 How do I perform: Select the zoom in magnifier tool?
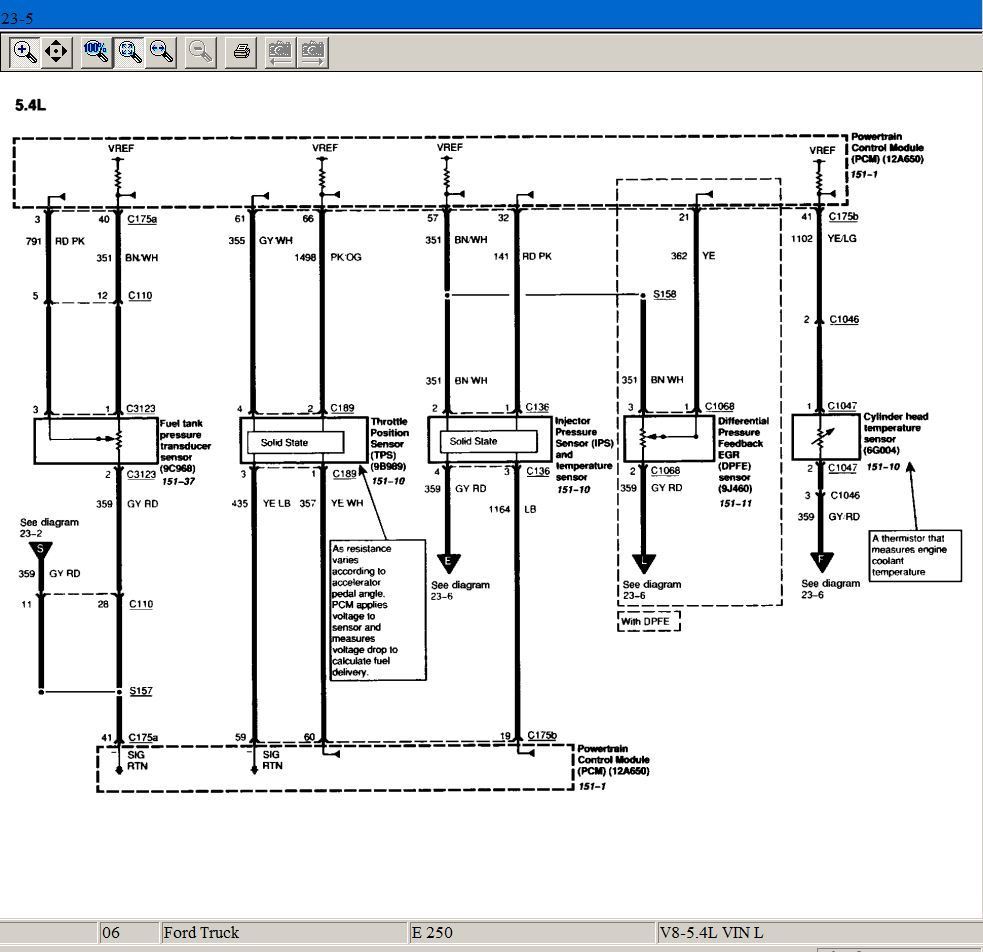(25, 51)
